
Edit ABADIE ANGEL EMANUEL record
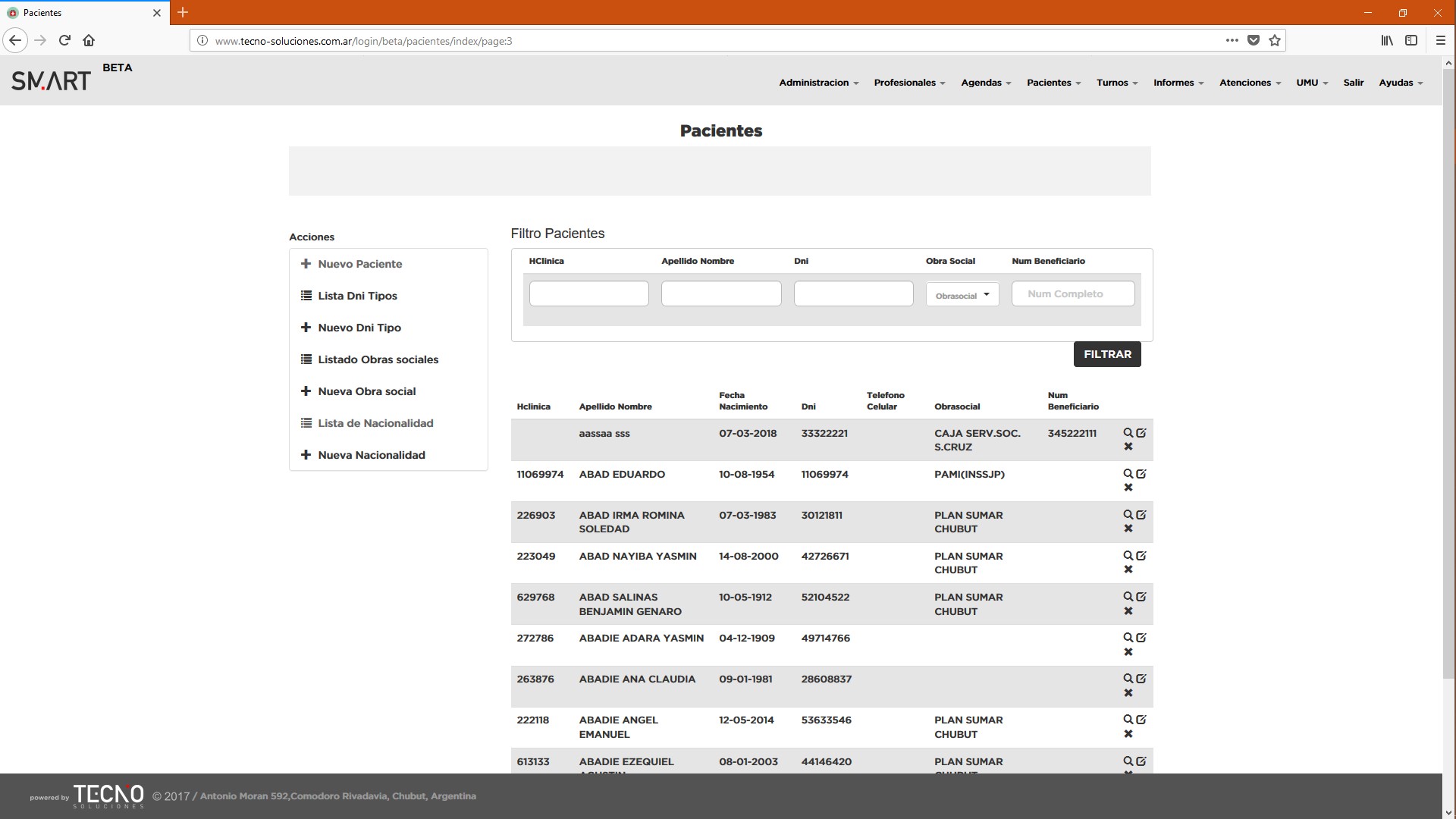(1141, 720)
